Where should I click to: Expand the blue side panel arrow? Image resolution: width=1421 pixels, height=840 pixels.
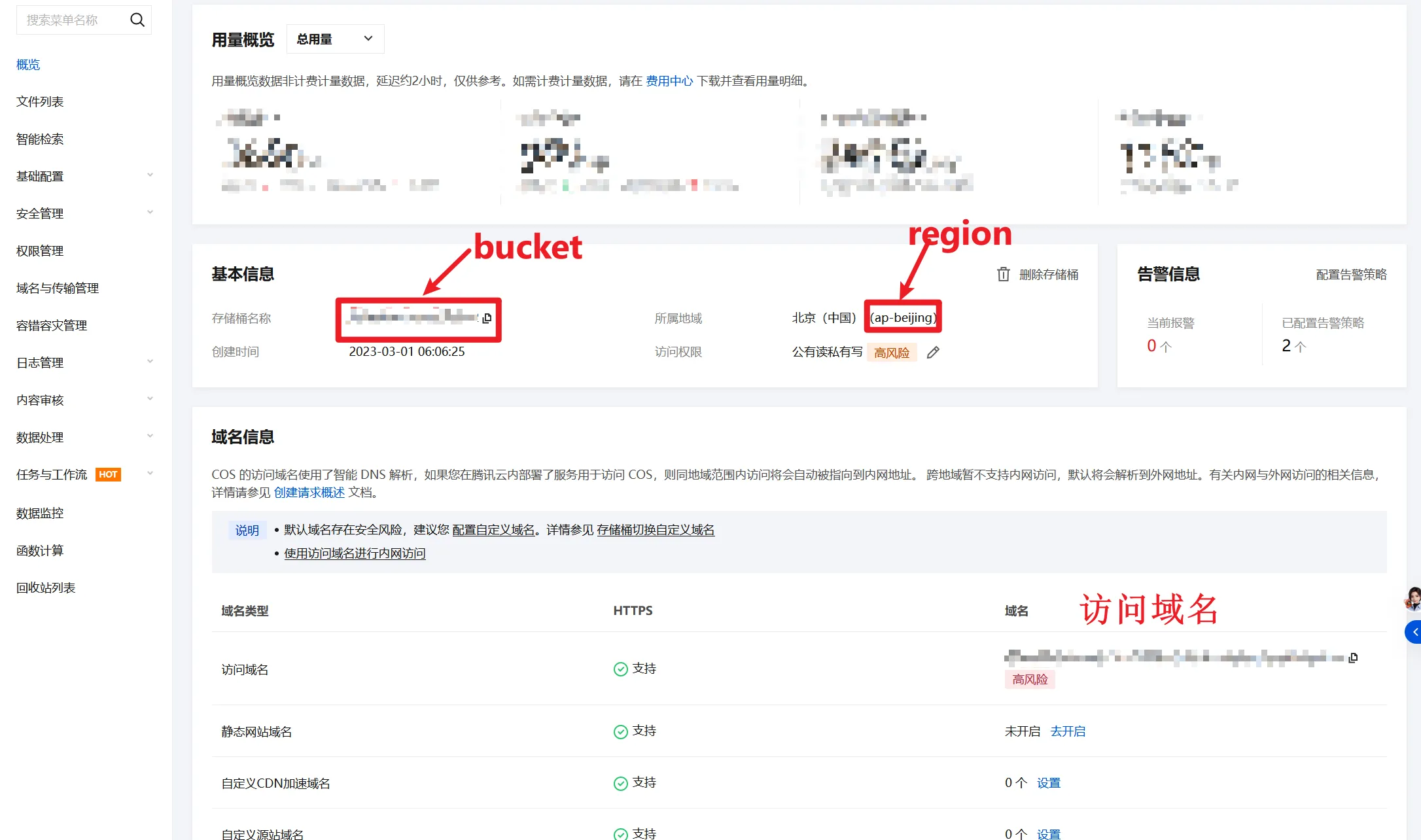tap(1414, 632)
